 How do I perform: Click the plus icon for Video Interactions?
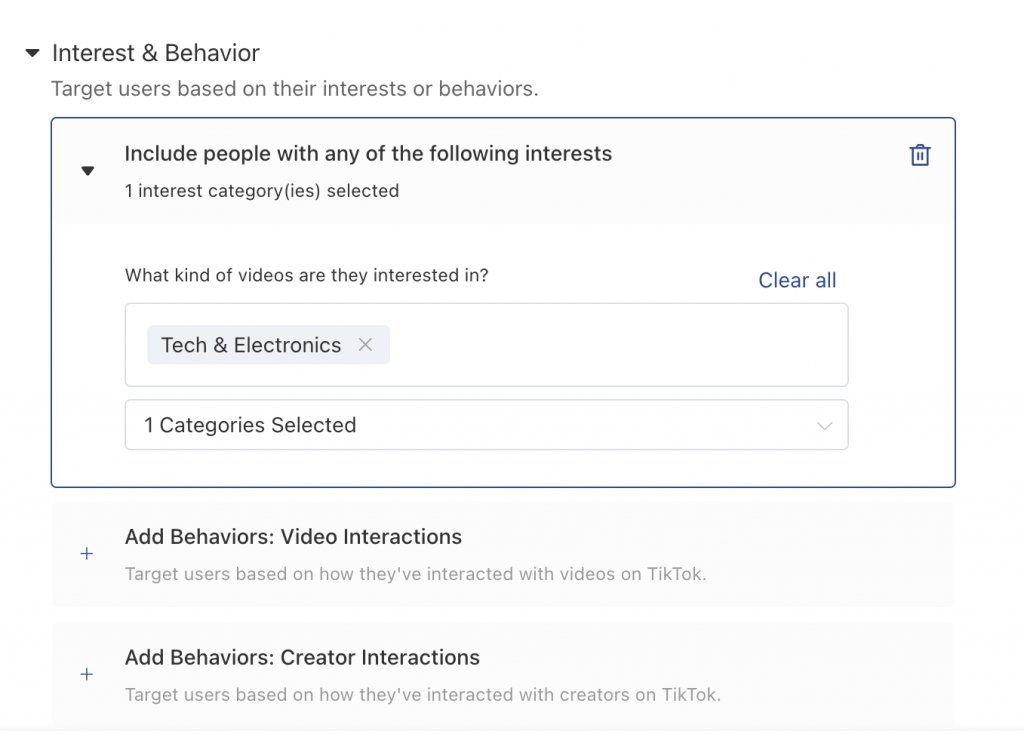coord(87,554)
